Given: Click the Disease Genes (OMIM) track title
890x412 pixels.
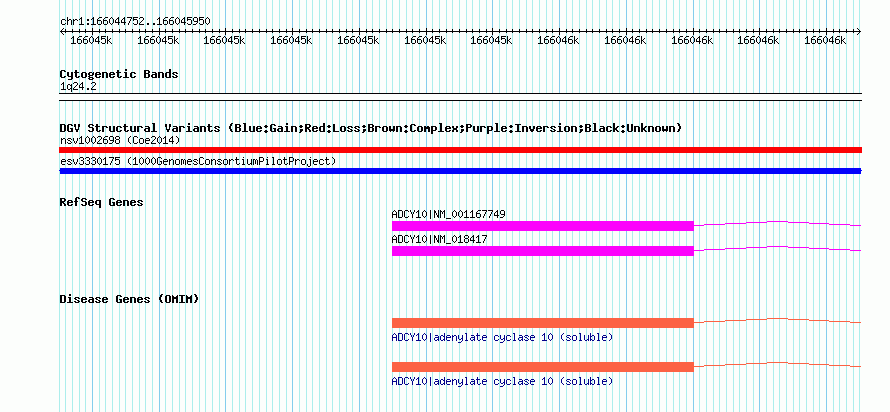Looking at the screenshot, I should 129,299.
